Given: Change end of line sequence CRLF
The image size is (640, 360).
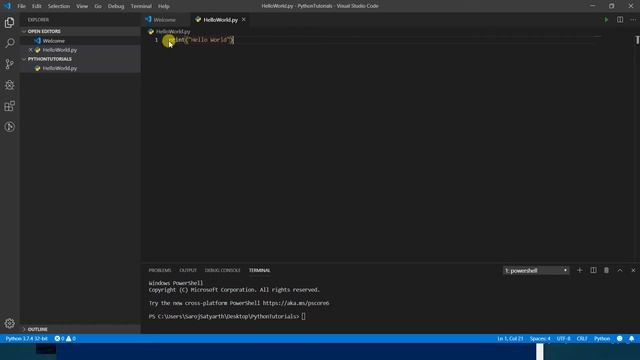Looking at the screenshot, I should pos(582,338).
